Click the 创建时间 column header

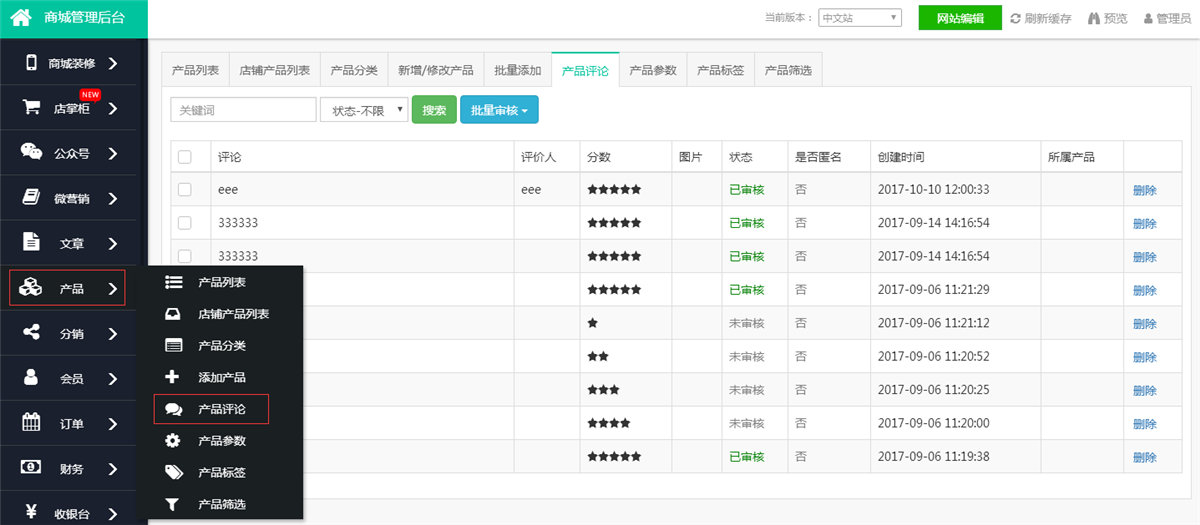click(x=901, y=157)
